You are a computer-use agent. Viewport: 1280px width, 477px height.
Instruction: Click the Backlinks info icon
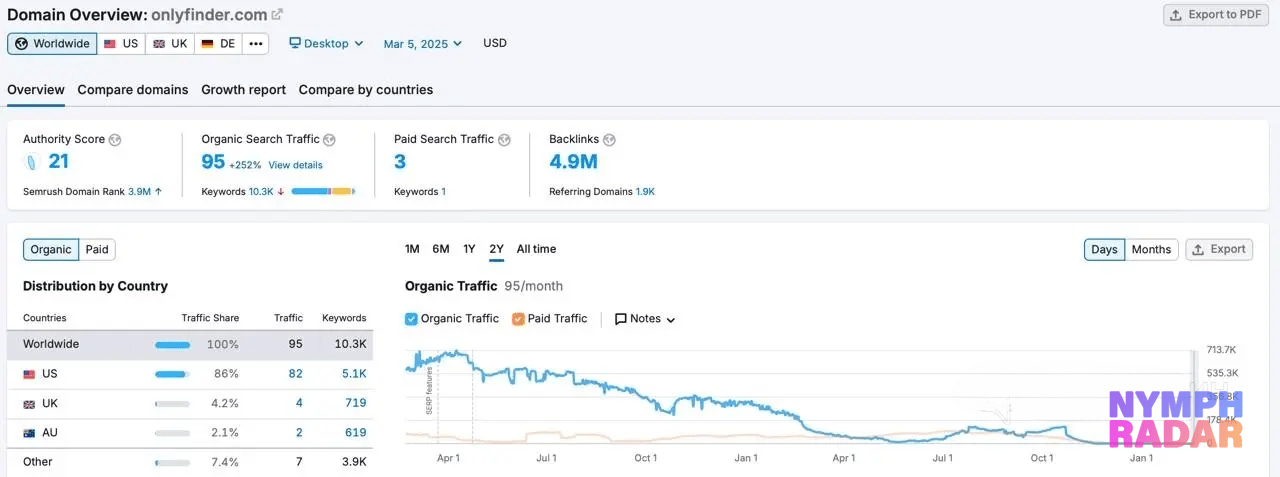click(x=609, y=140)
